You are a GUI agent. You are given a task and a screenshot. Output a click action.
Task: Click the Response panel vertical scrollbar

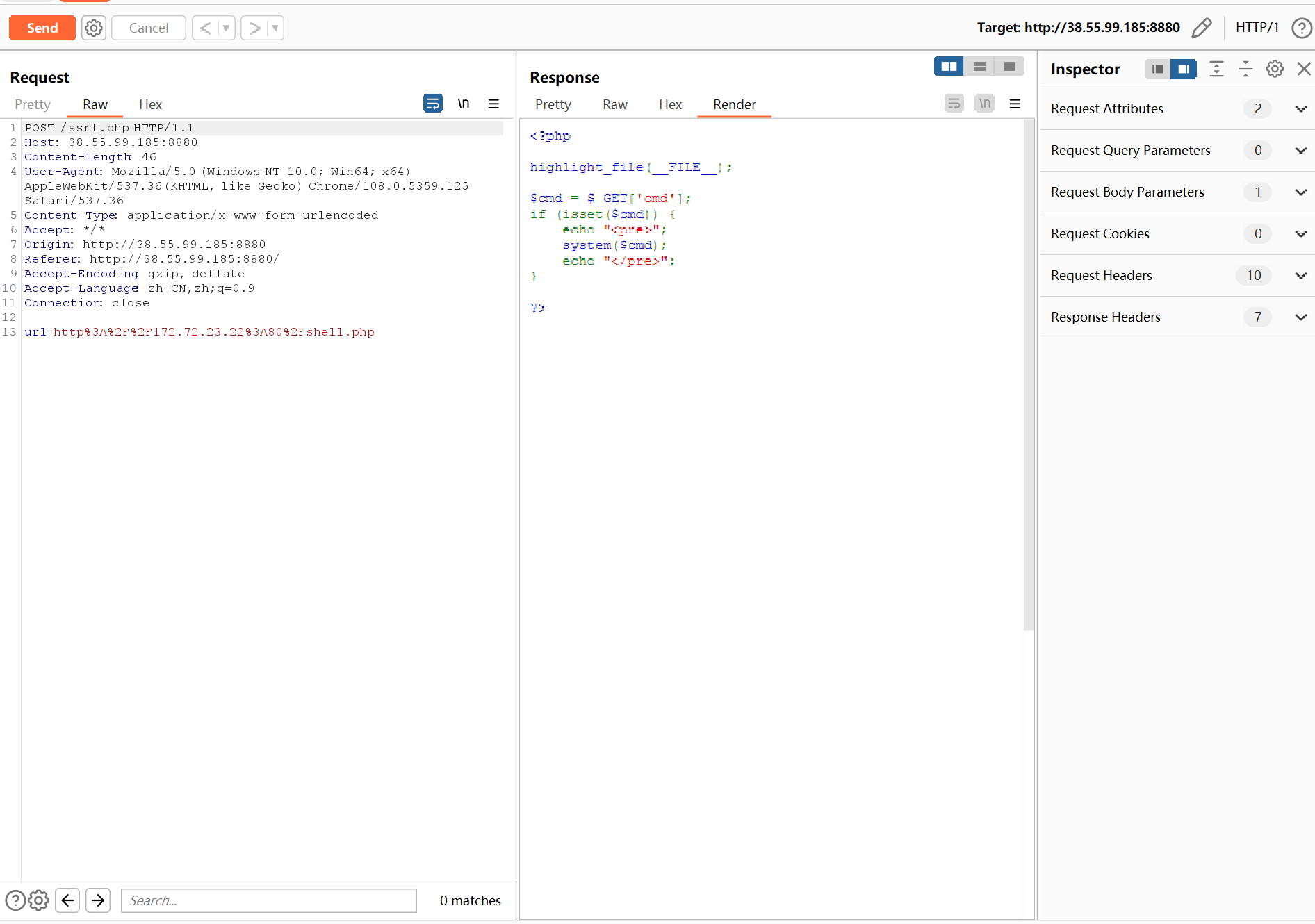pyautogui.click(x=1029, y=375)
